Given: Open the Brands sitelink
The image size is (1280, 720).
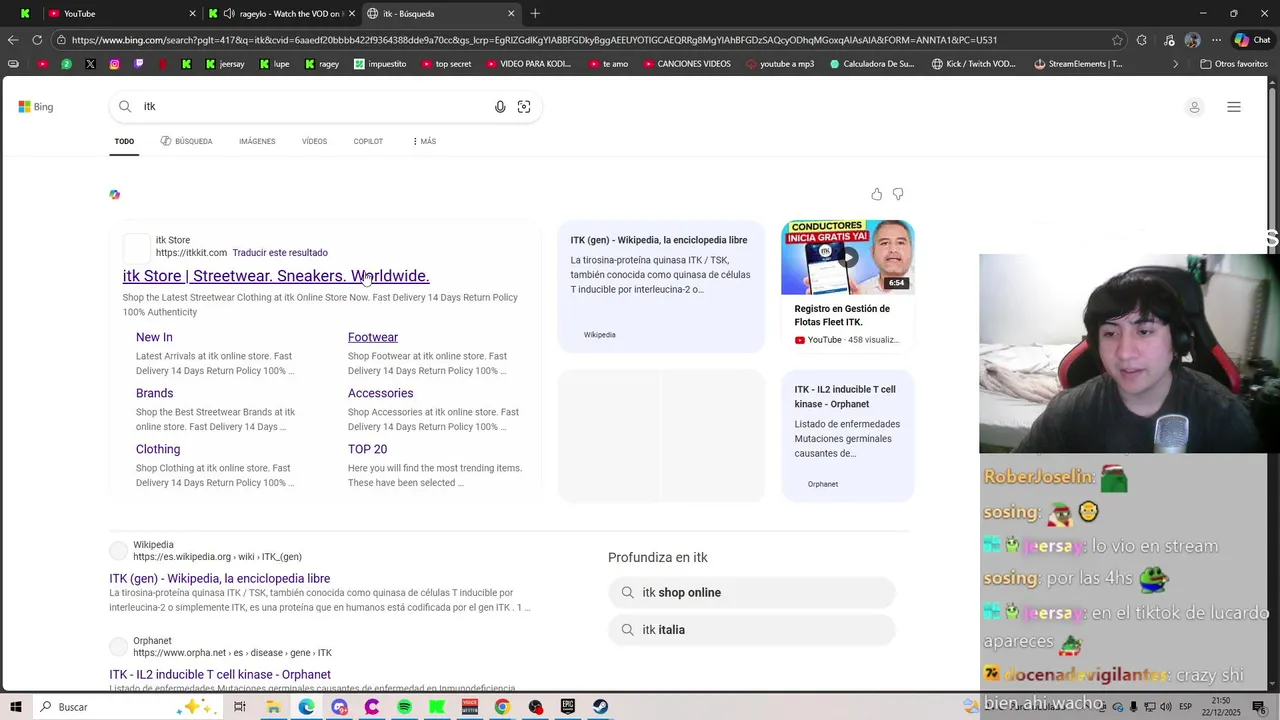Looking at the screenshot, I should (154, 393).
